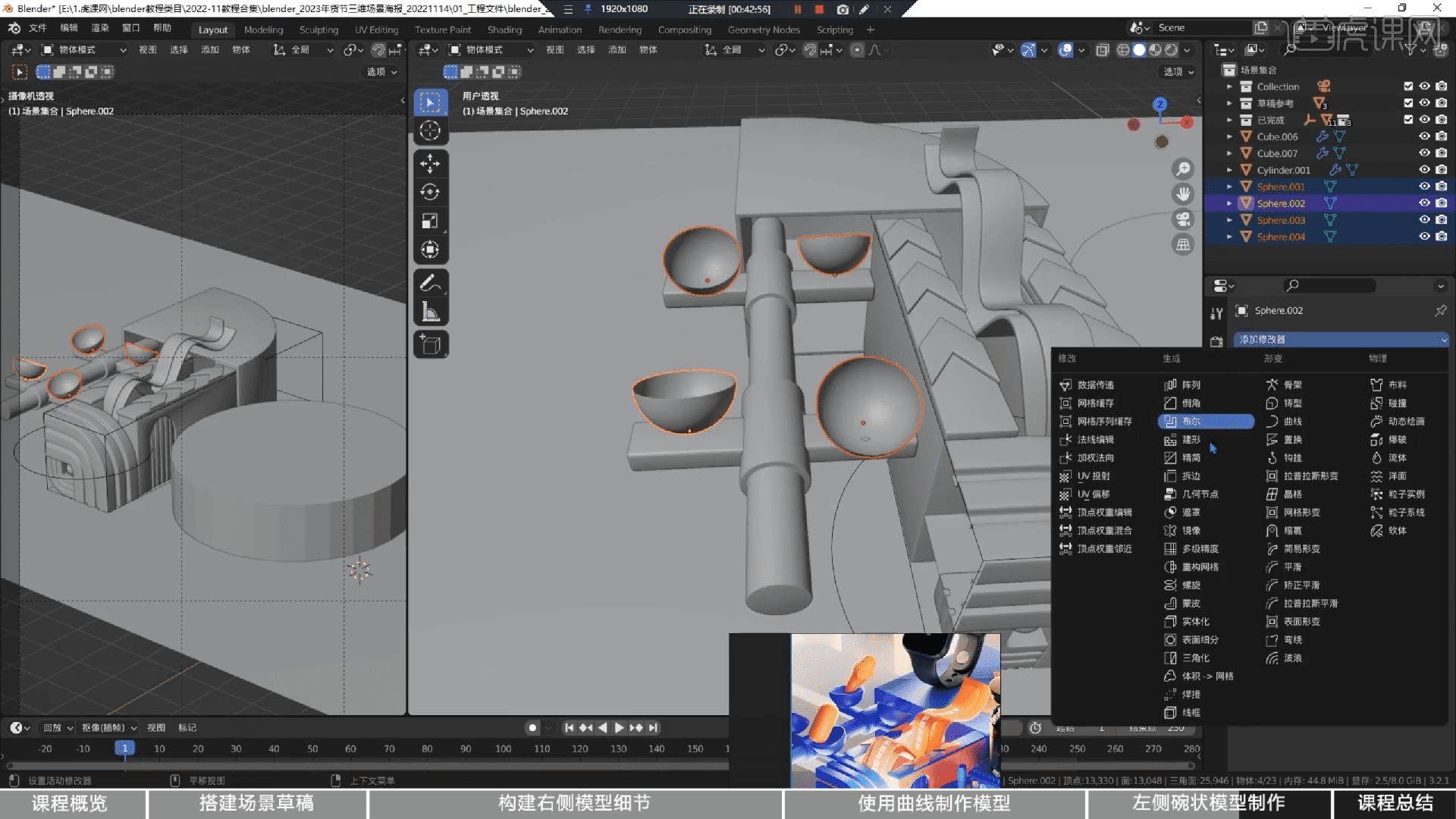This screenshot has width=1456, height=819.
Task: Play the animation in reverse
Action: tap(602, 728)
